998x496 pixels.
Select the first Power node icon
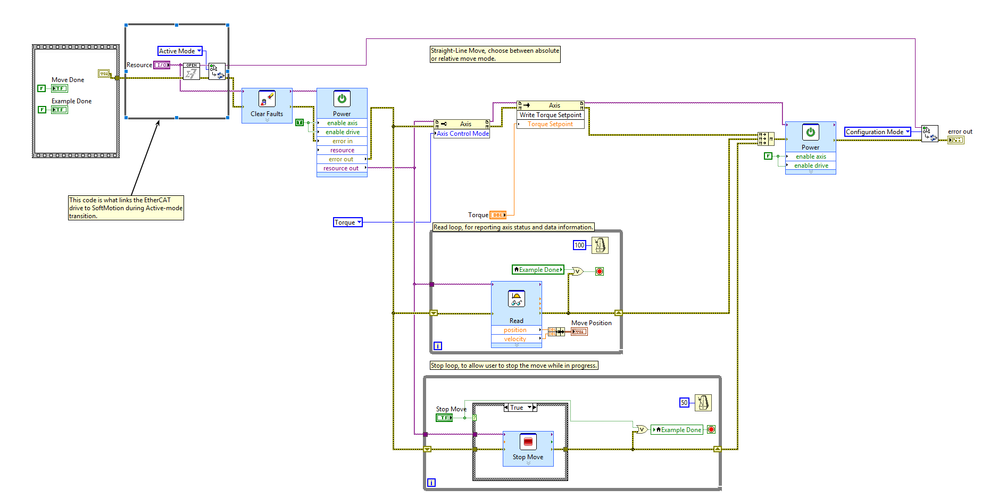(342, 99)
